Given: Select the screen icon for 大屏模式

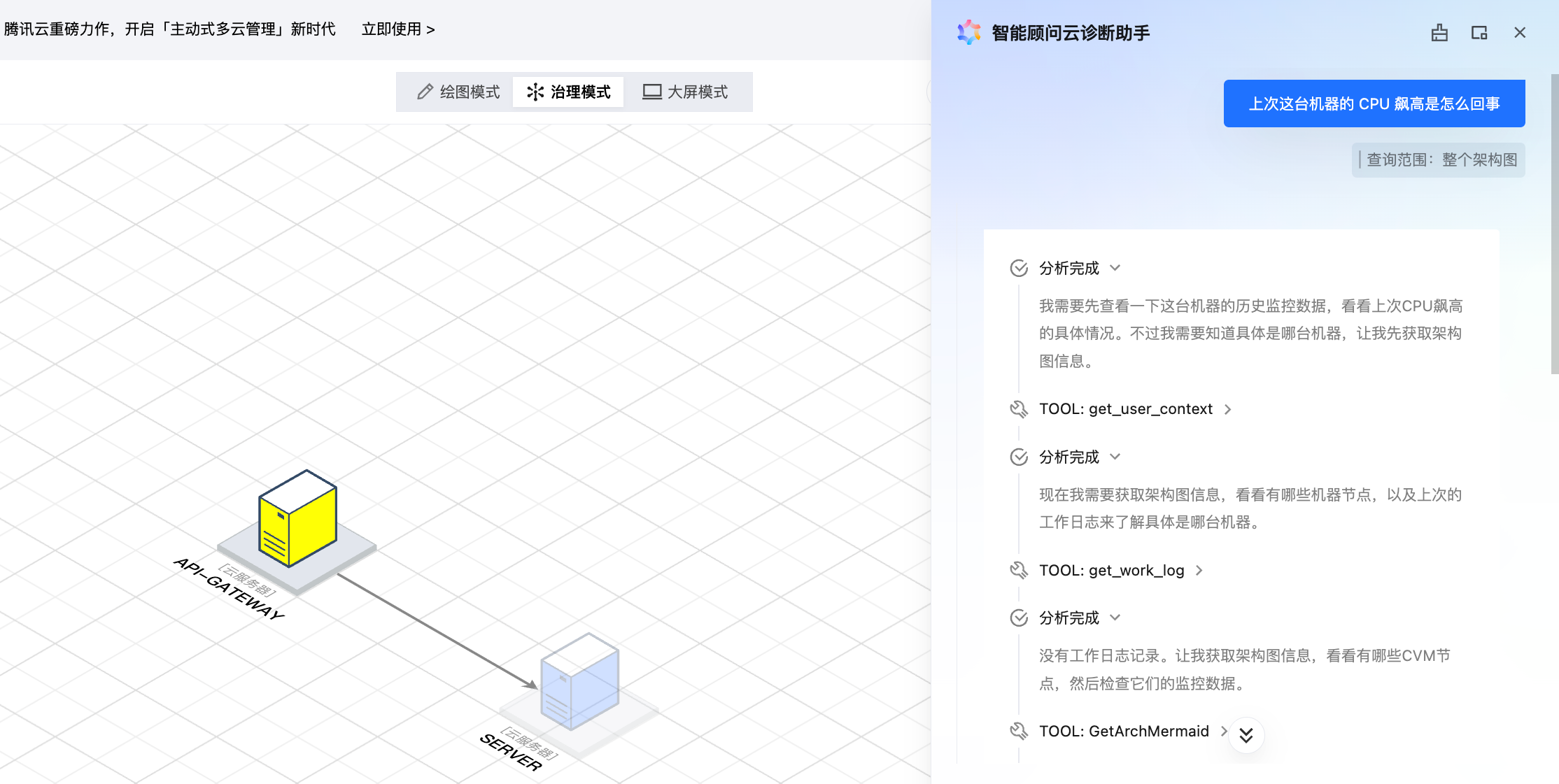Looking at the screenshot, I should pyautogui.click(x=651, y=92).
